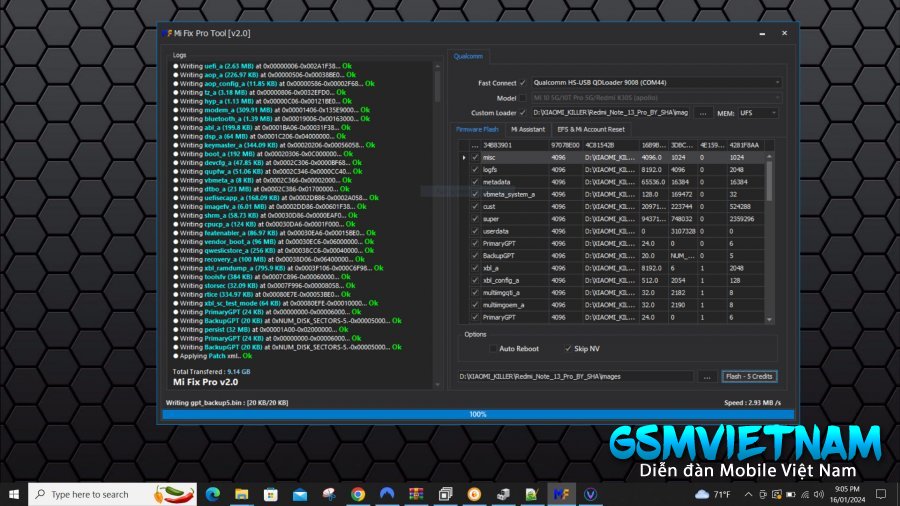
Task: Switch to the Qualcomm tab
Action: click(468, 56)
